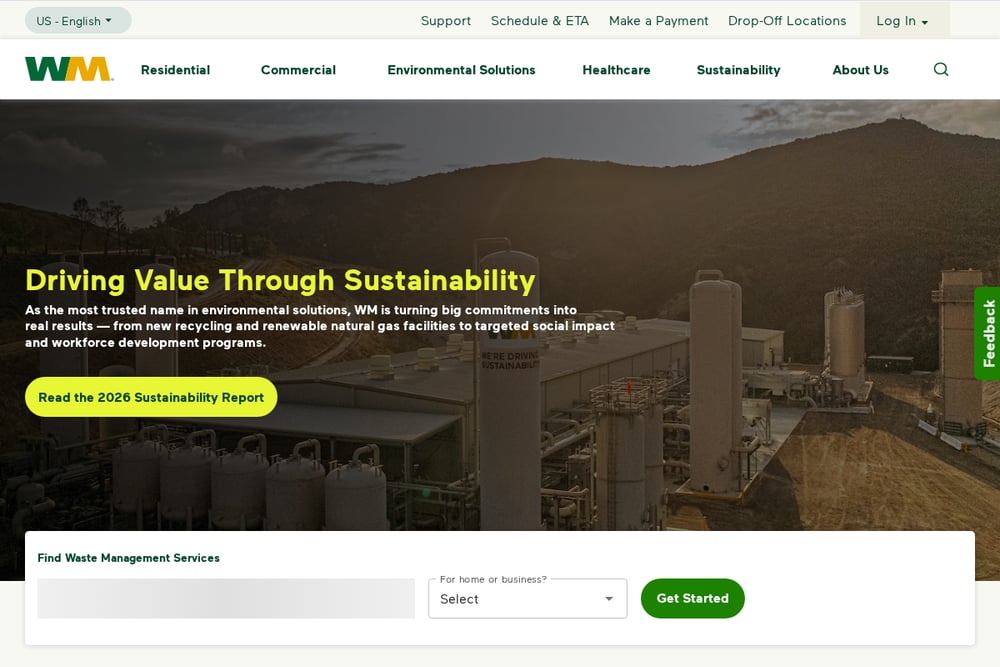Open the search magnifier icon
This screenshot has height=667, width=1000.
[x=941, y=70]
